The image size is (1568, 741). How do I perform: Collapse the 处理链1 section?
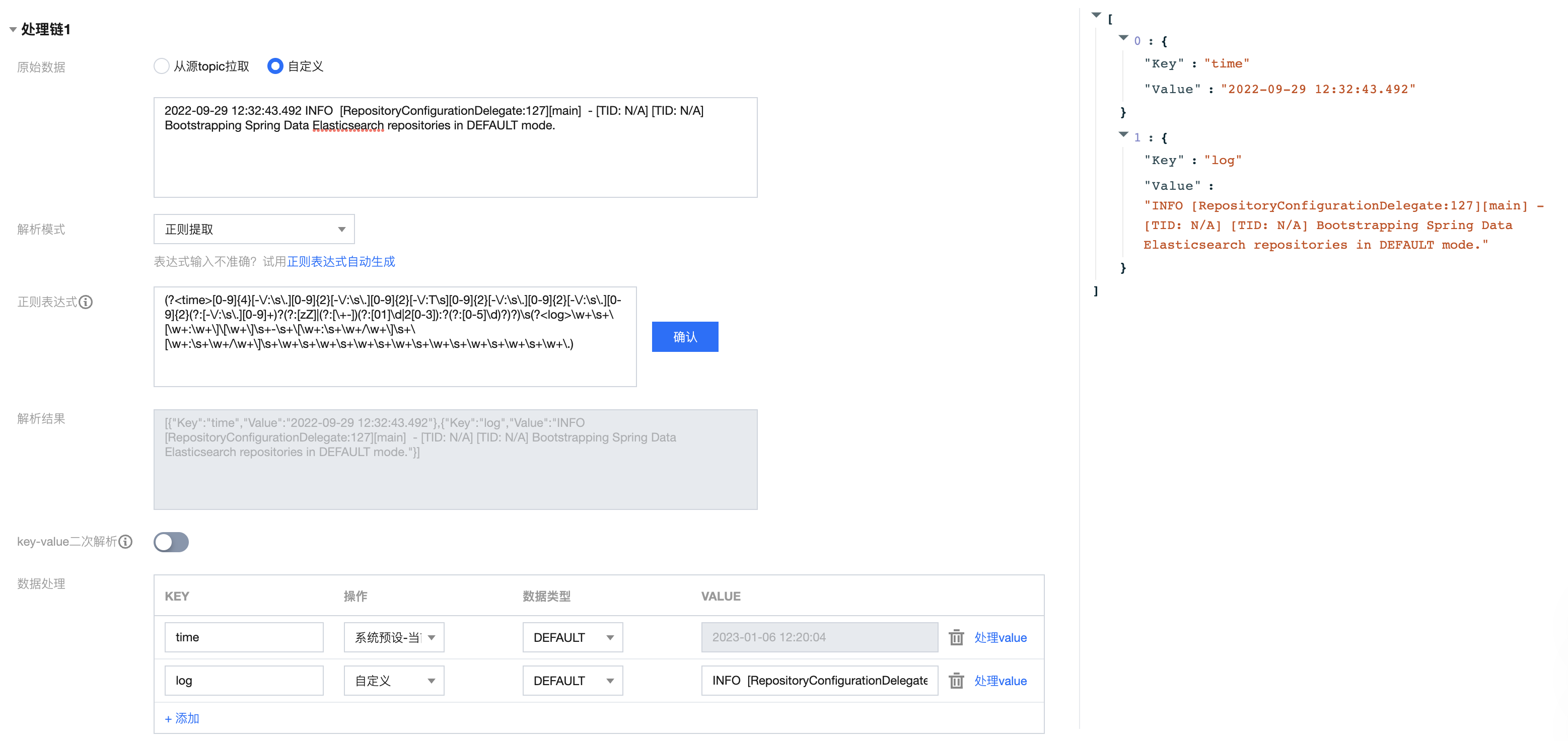[13, 29]
